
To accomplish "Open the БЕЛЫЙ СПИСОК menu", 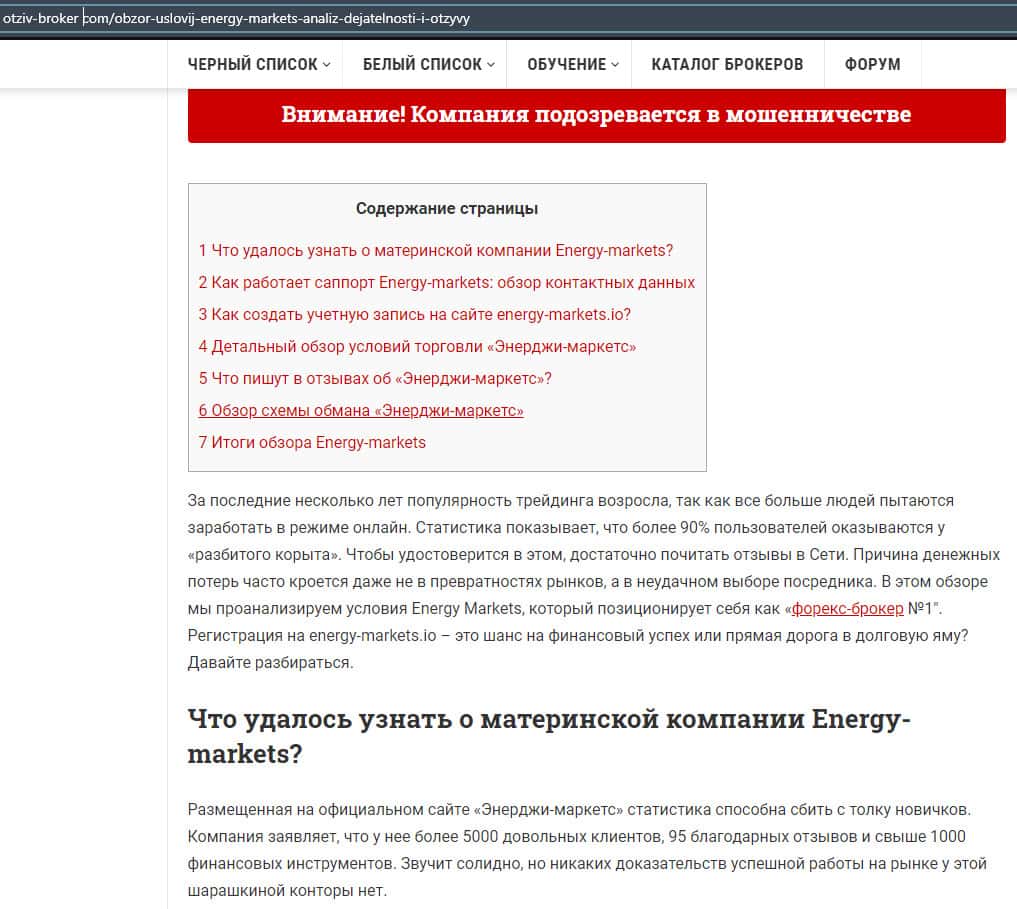I will (x=429, y=64).
